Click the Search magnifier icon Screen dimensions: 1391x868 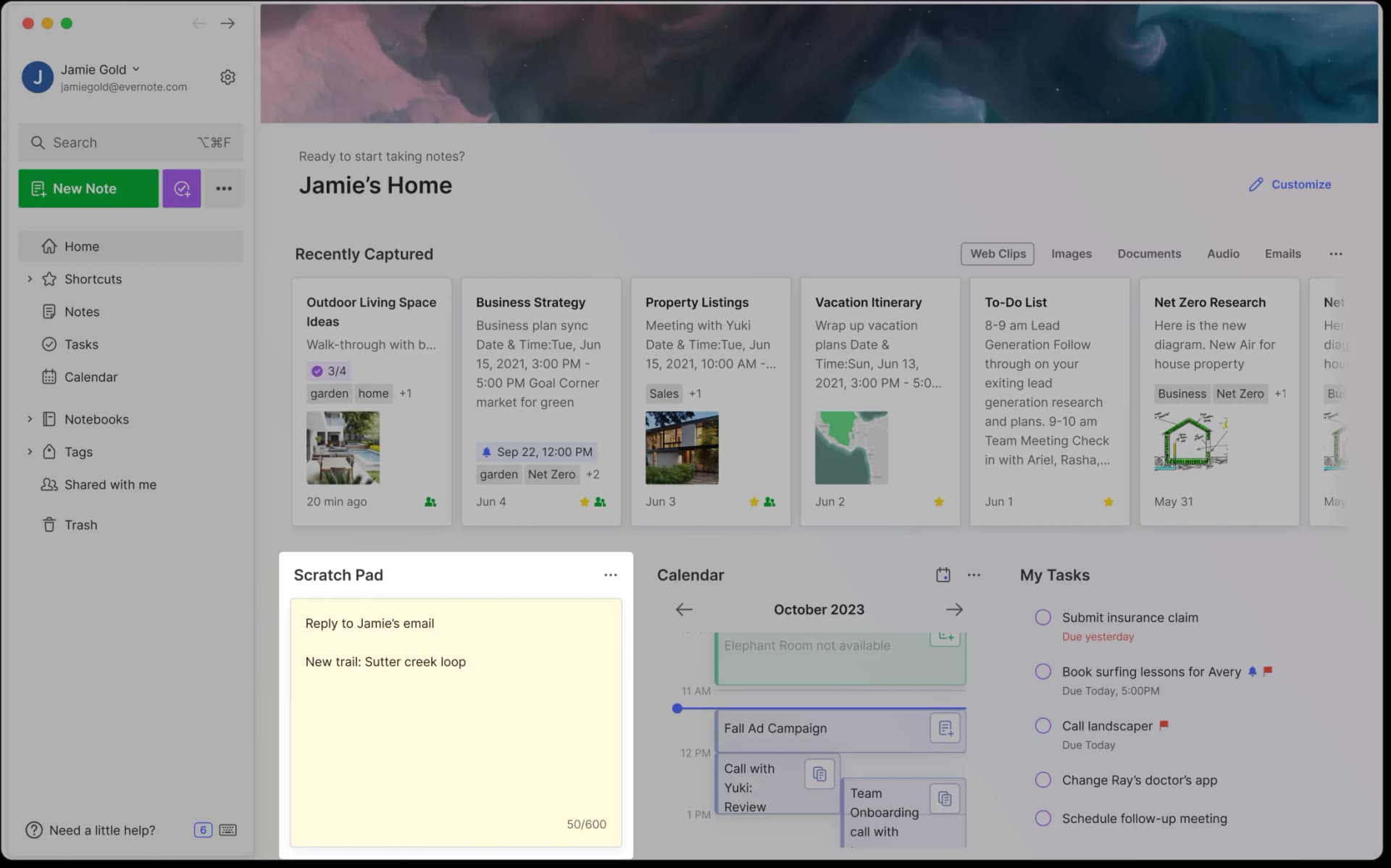pos(38,142)
